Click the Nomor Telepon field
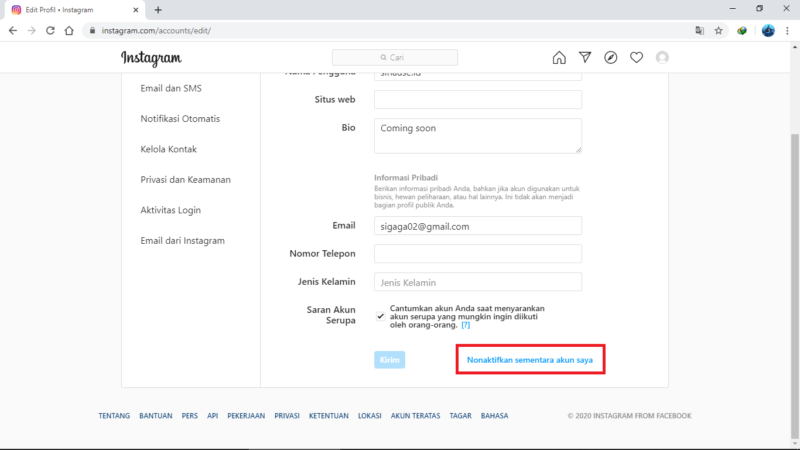Image resolution: width=800 pixels, height=450 pixels. (478, 254)
